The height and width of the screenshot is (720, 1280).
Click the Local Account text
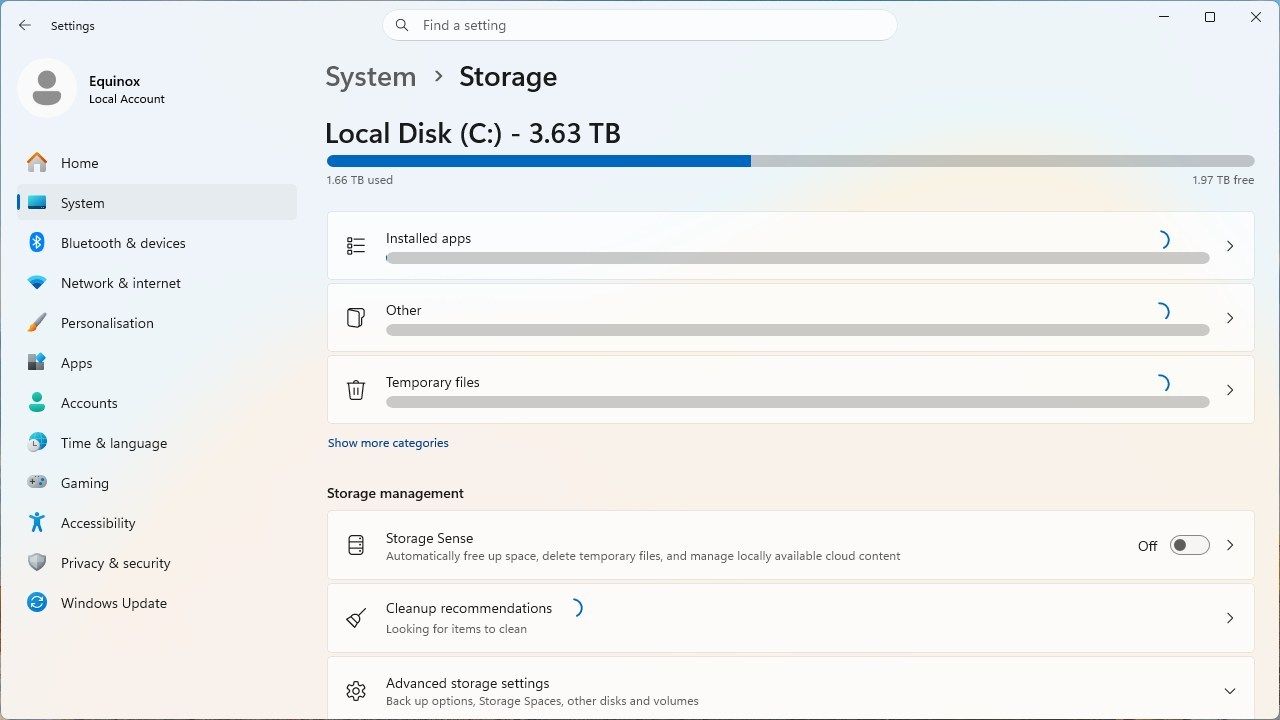[x=127, y=99]
